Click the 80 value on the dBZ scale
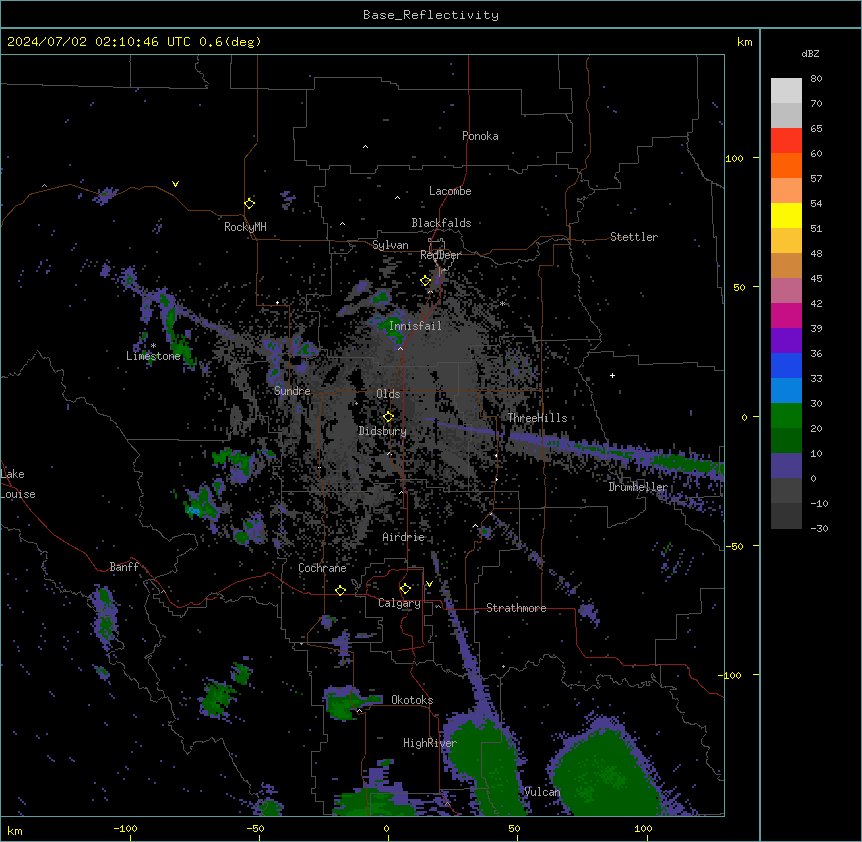This screenshot has width=862, height=842. (x=816, y=79)
